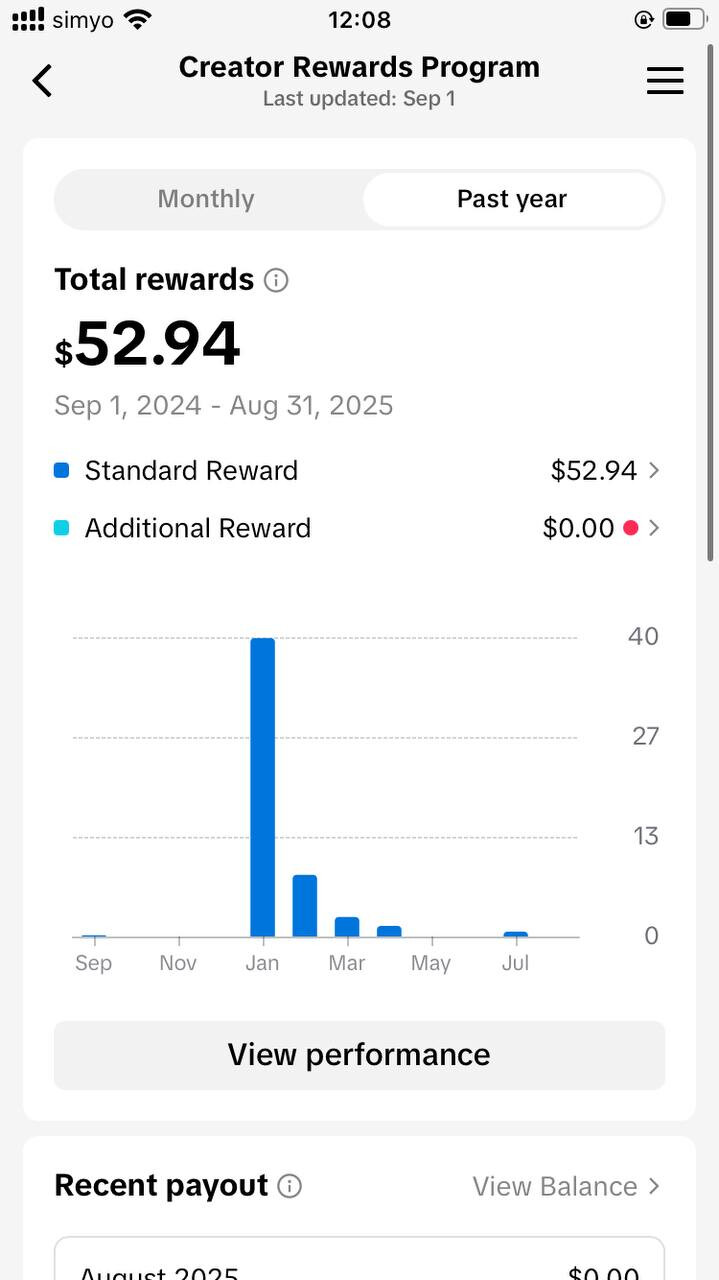Tap the Recent payout info icon
This screenshot has width=719, height=1280.
290,1186
